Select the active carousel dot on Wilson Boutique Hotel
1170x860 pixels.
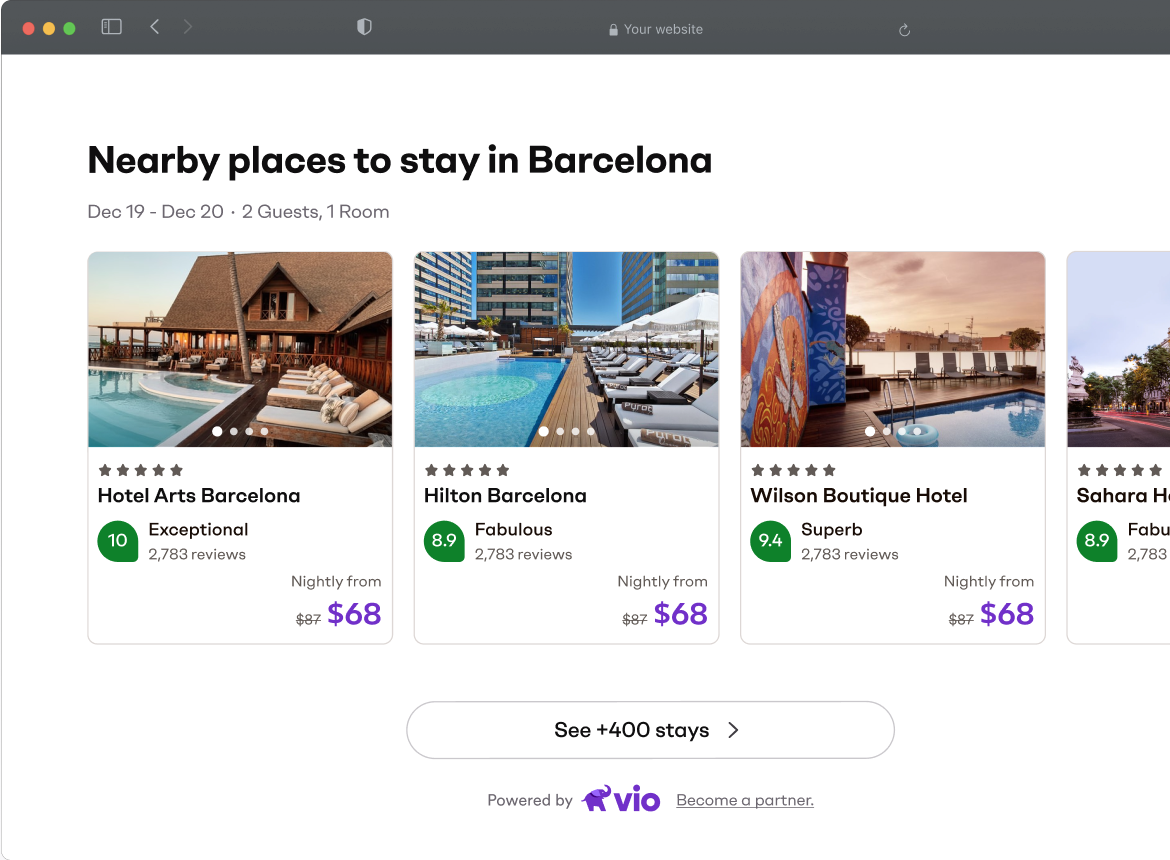tap(870, 431)
